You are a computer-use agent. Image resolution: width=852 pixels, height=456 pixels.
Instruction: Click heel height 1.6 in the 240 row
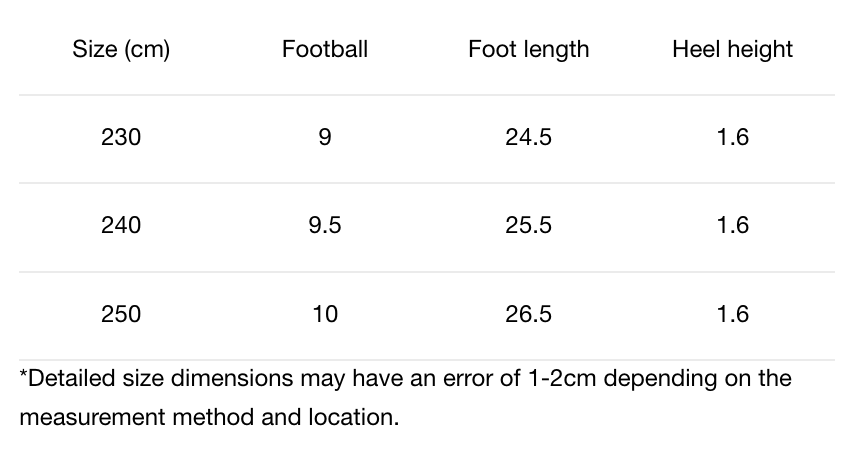point(732,226)
